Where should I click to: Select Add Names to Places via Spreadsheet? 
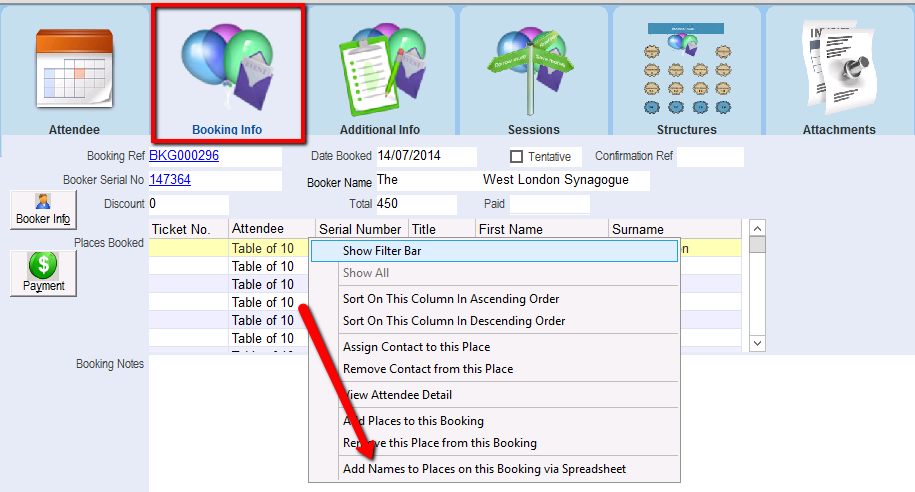point(484,469)
